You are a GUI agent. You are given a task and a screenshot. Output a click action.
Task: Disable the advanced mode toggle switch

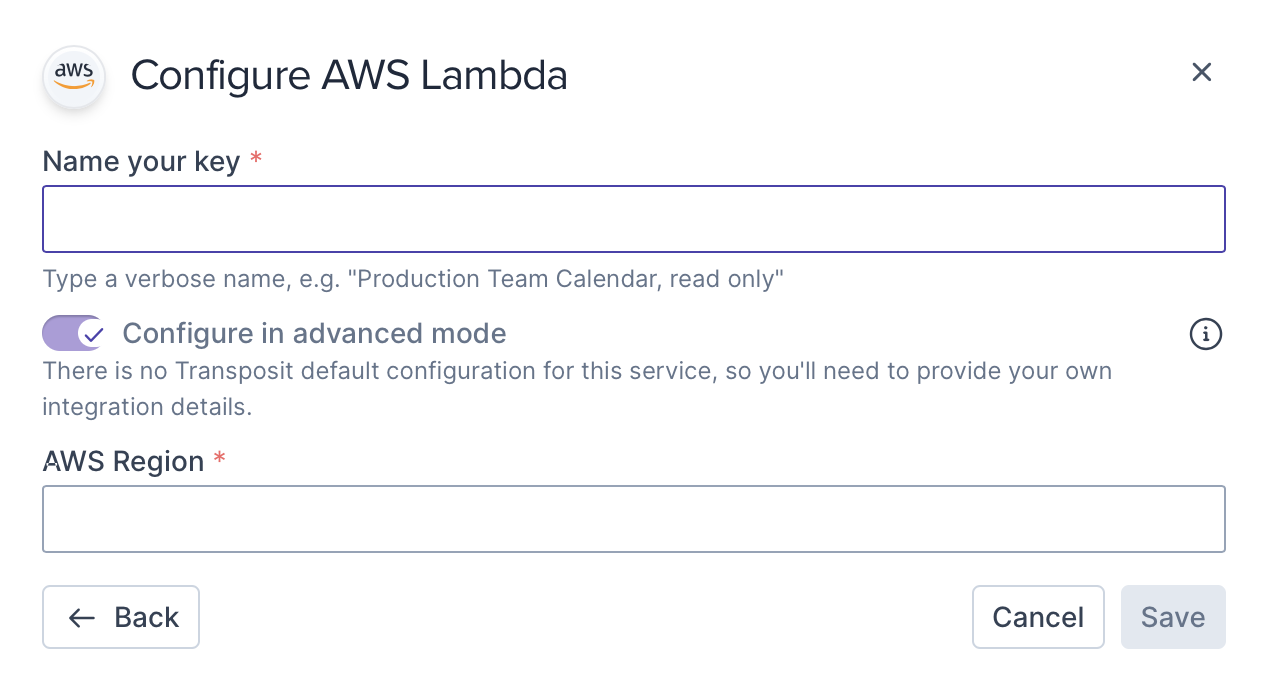click(x=73, y=334)
